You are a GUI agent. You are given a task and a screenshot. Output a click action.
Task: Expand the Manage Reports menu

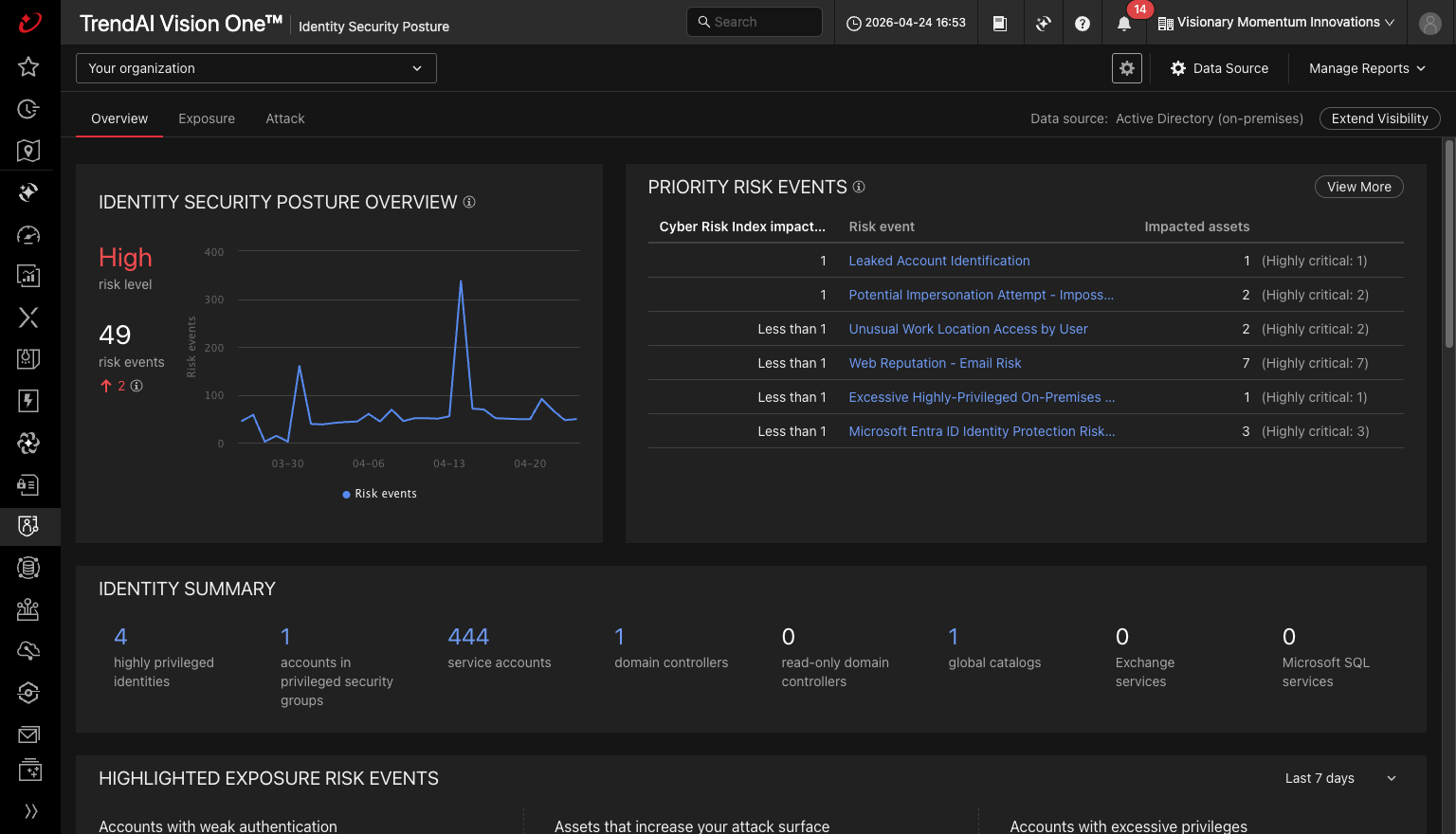[x=1367, y=68]
